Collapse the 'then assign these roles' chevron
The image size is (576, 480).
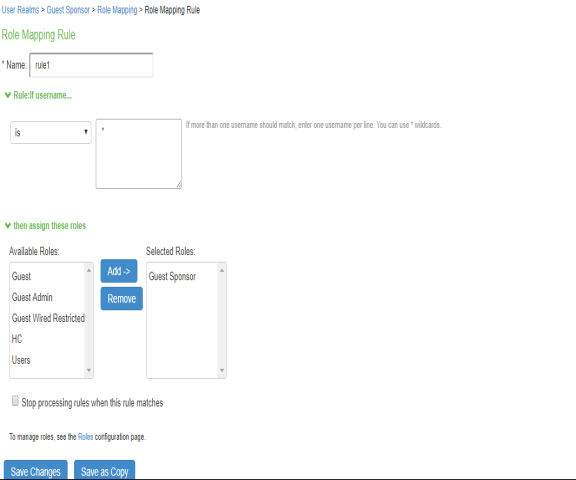(x=8, y=225)
